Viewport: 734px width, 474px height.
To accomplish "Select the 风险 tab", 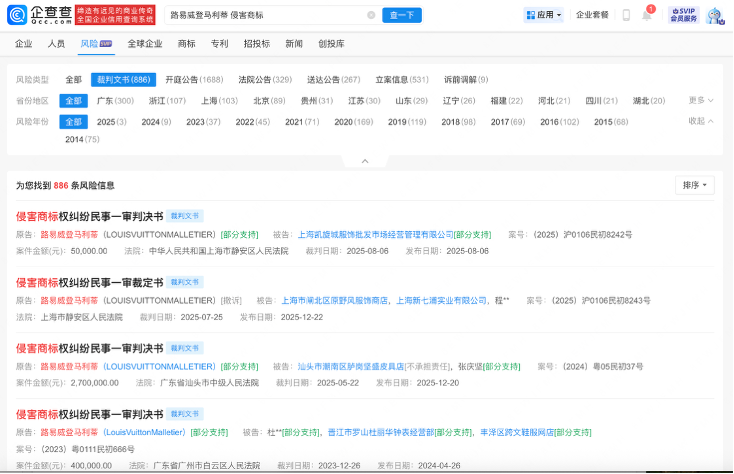I will (96, 44).
